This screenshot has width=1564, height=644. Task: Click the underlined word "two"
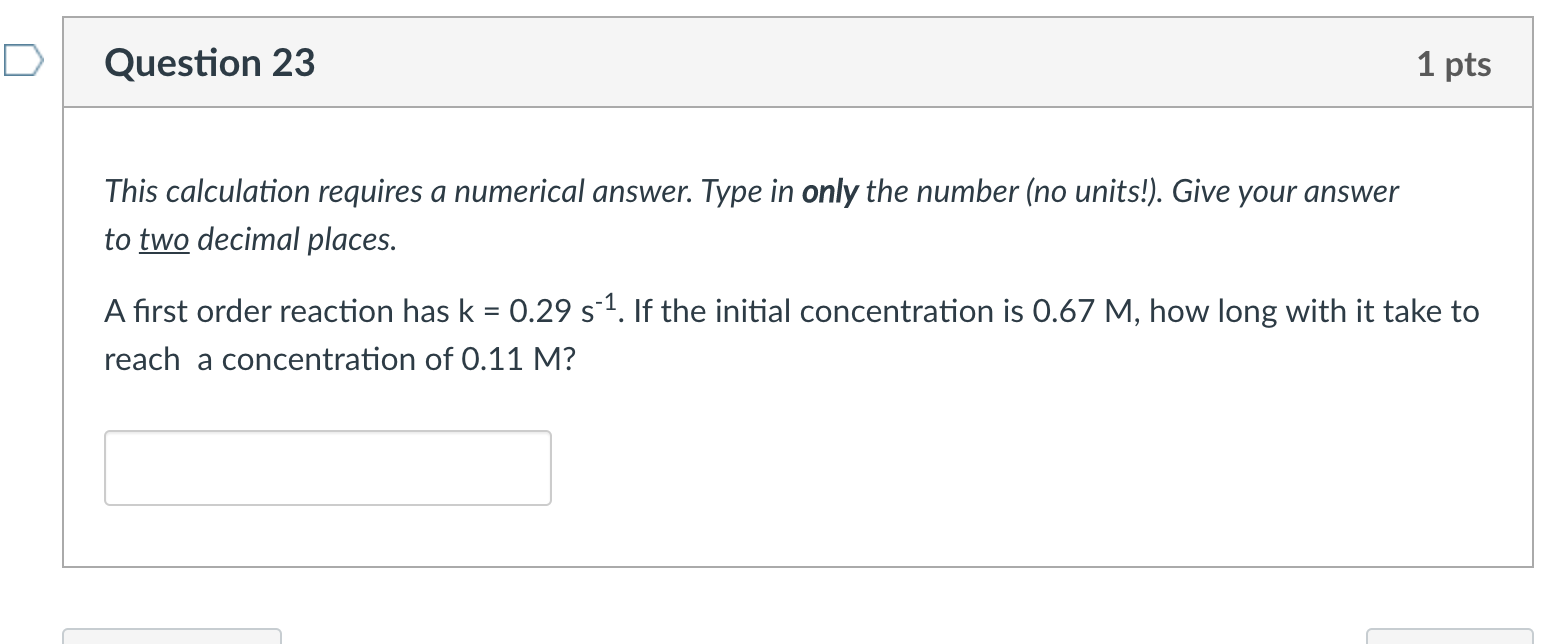click(x=164, y=240)
